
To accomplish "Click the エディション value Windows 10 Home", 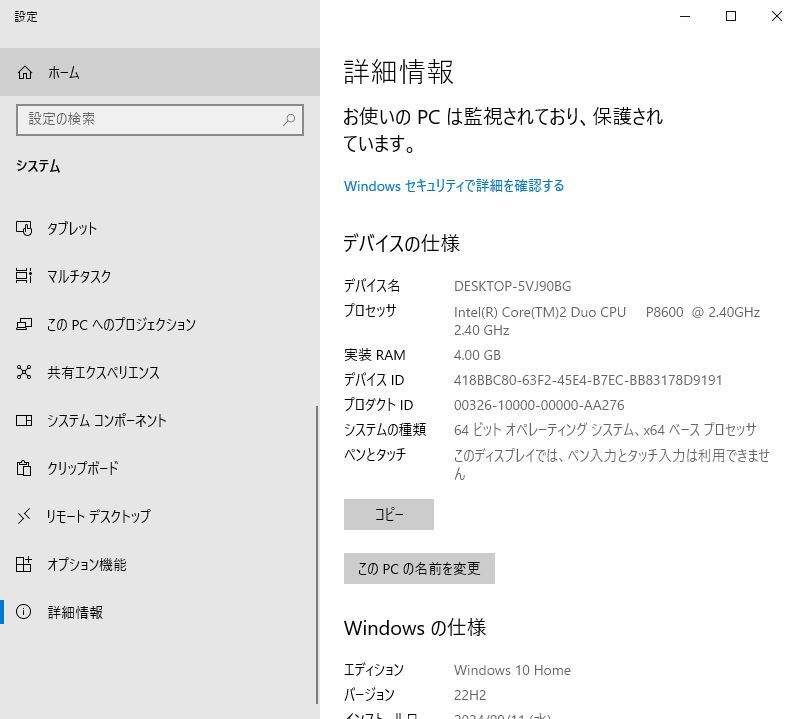I will 512,670.
